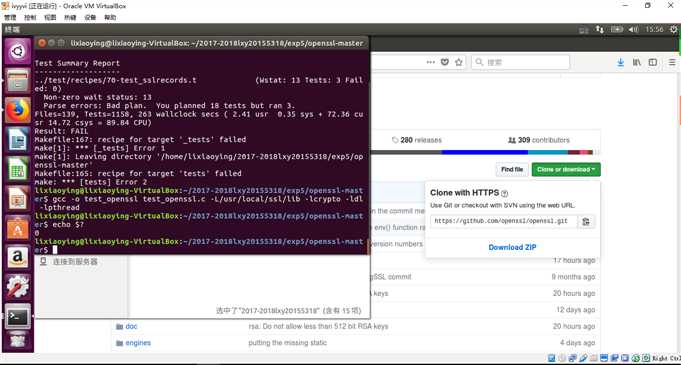Open the Firefox Library icon
Image resolution: width=681 pixels, height=365 pixels.
(637, 62)
